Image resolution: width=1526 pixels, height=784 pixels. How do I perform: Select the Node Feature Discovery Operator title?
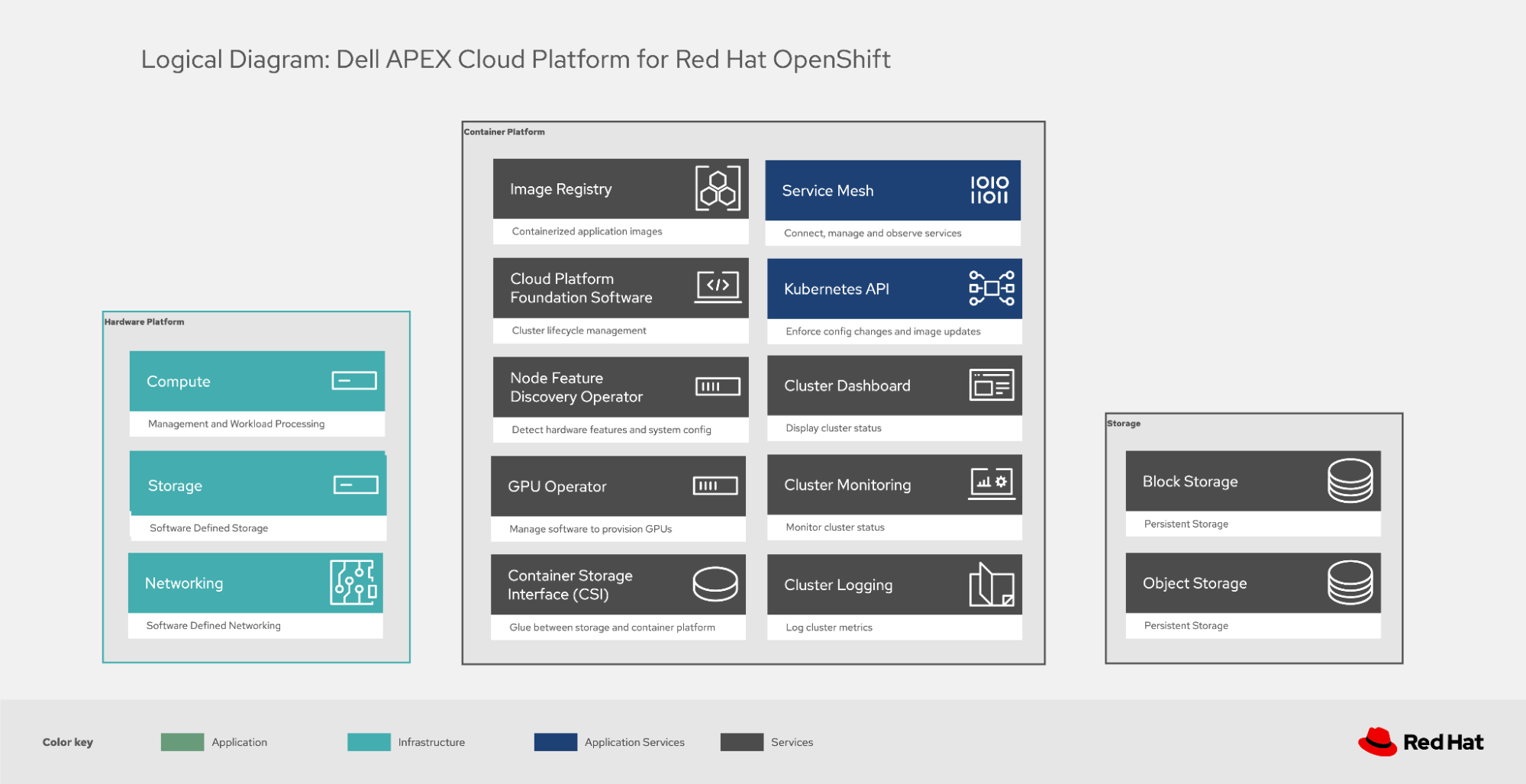(576, 387)
